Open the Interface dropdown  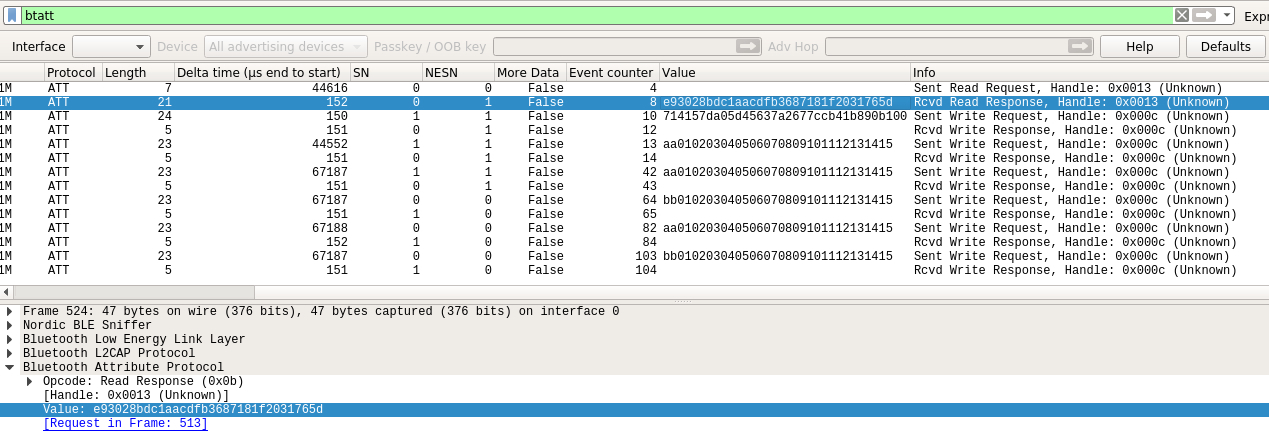coord(111,46)
